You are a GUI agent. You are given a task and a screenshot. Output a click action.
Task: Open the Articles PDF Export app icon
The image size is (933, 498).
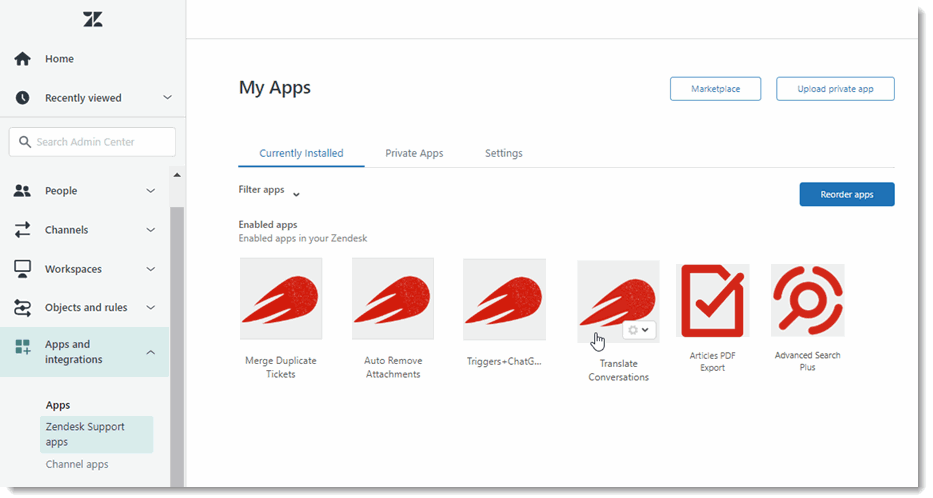(713, 300)
